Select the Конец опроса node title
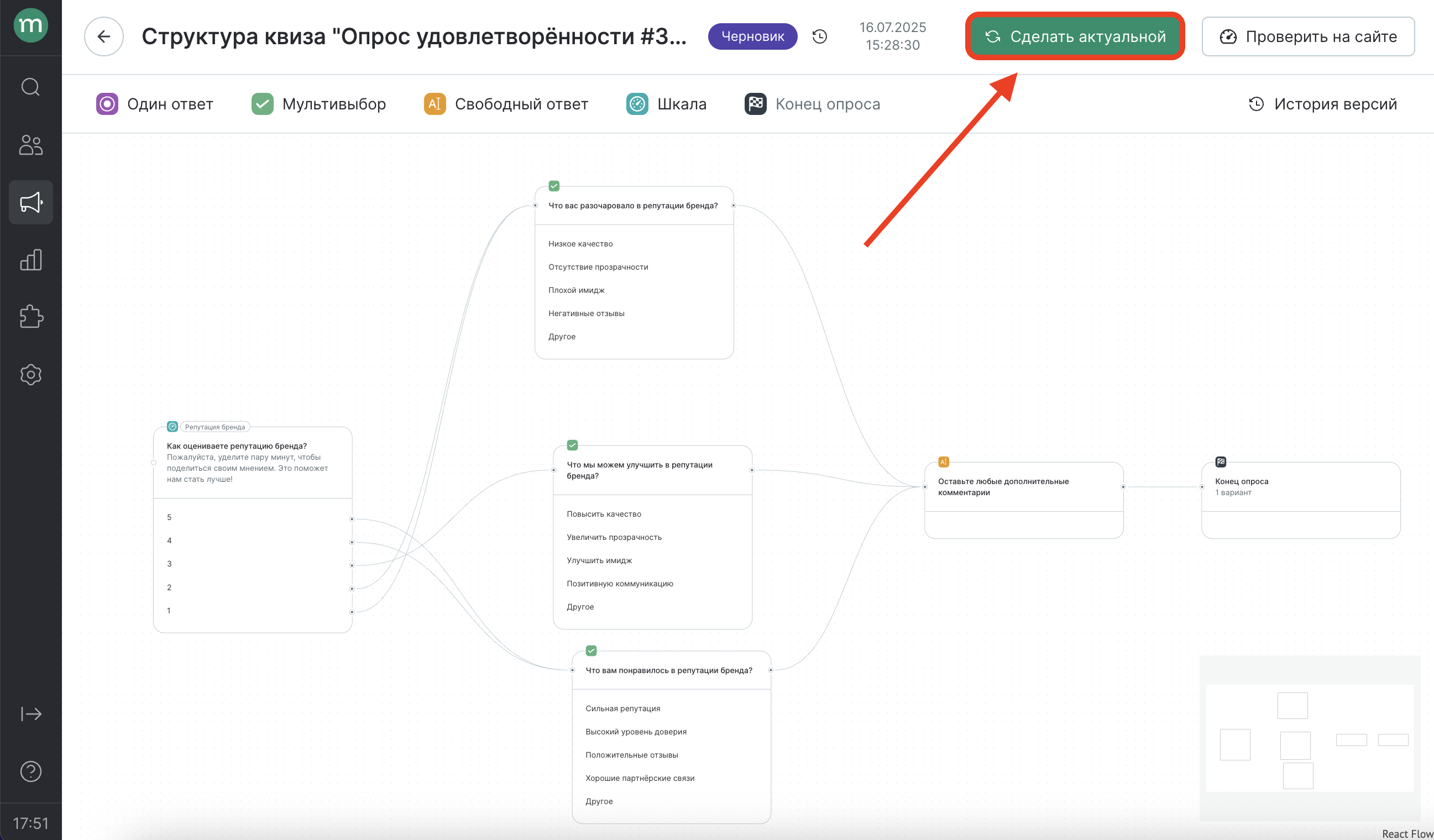This screenshot has height=840, width=1434. [x=1242, y=481]
